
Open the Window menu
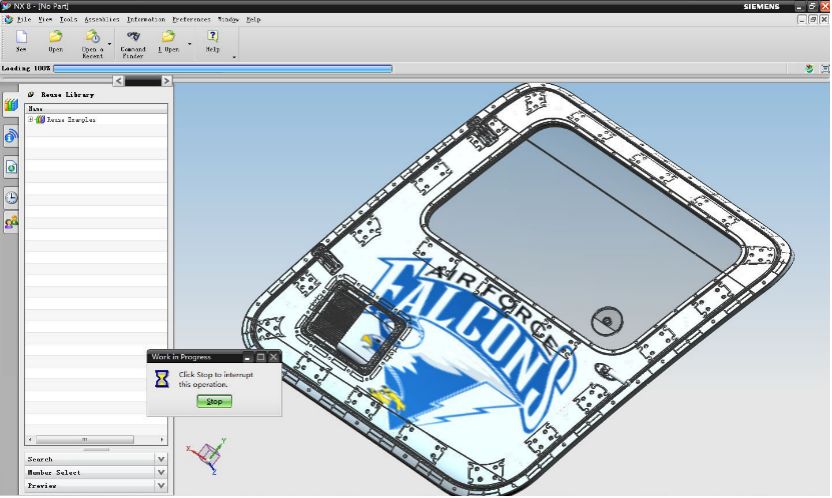click(x=228, y=20)
